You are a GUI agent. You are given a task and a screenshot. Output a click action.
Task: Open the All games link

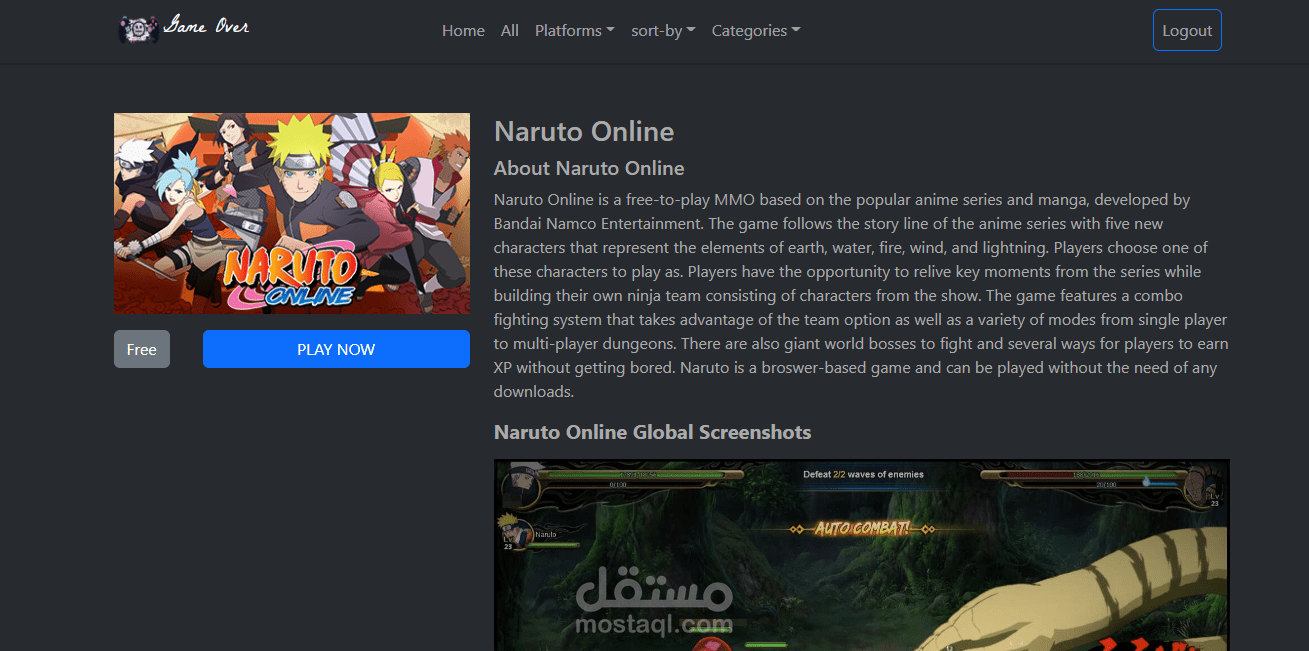click(x=510, y=31)
